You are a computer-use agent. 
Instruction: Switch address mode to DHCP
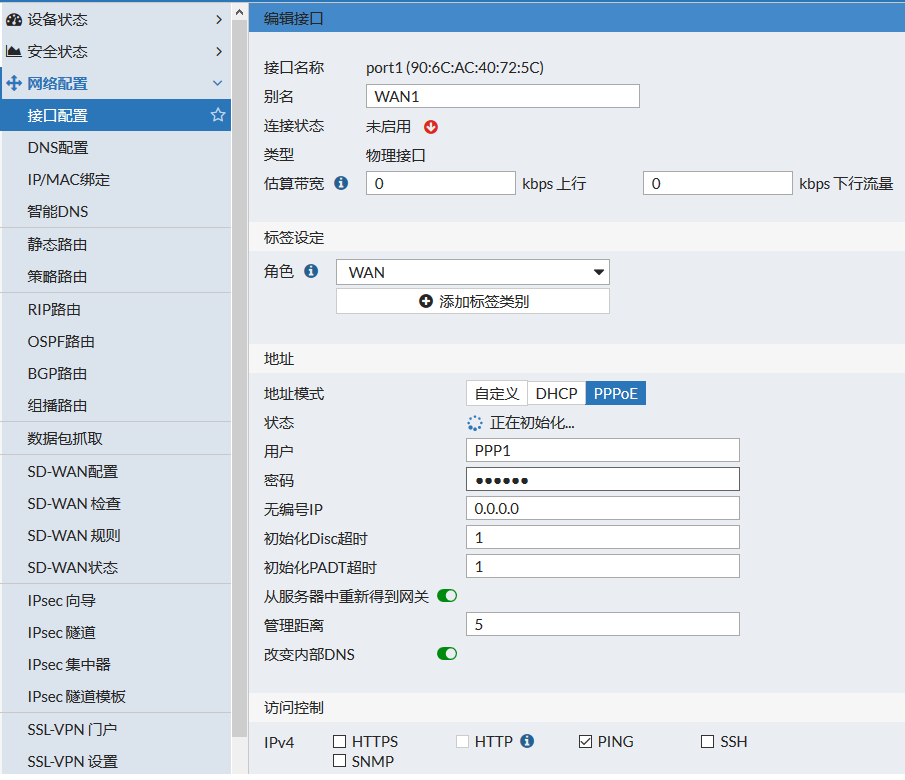(x=556, y=393)
